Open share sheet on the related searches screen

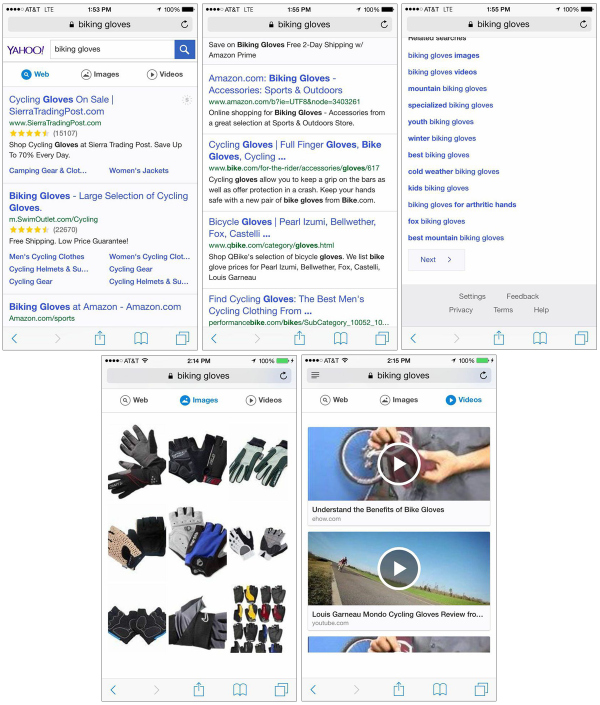[x=499, y=338]
